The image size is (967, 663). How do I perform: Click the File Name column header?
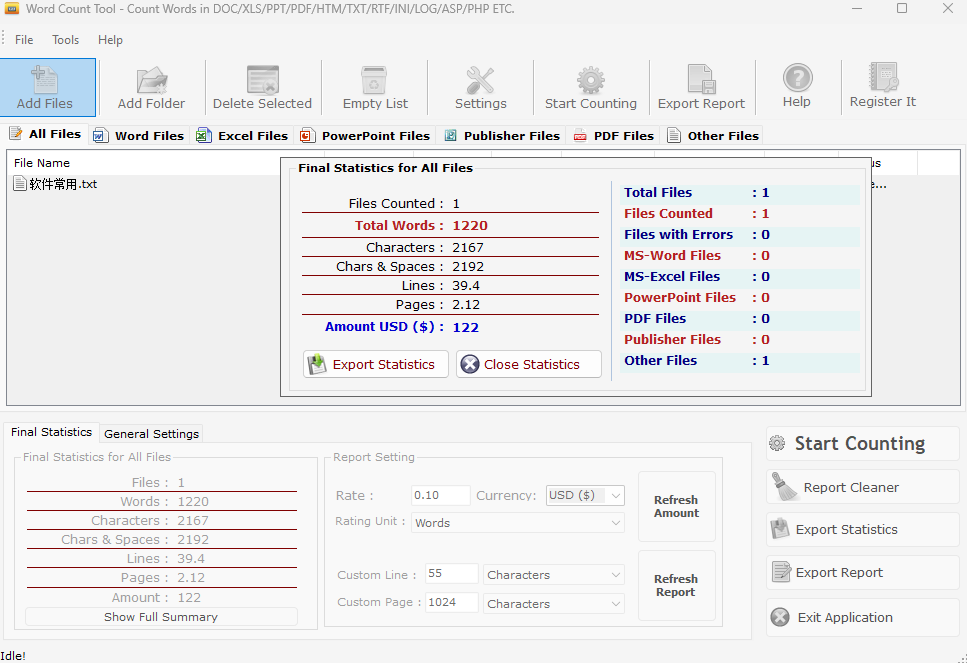point(42,163)
